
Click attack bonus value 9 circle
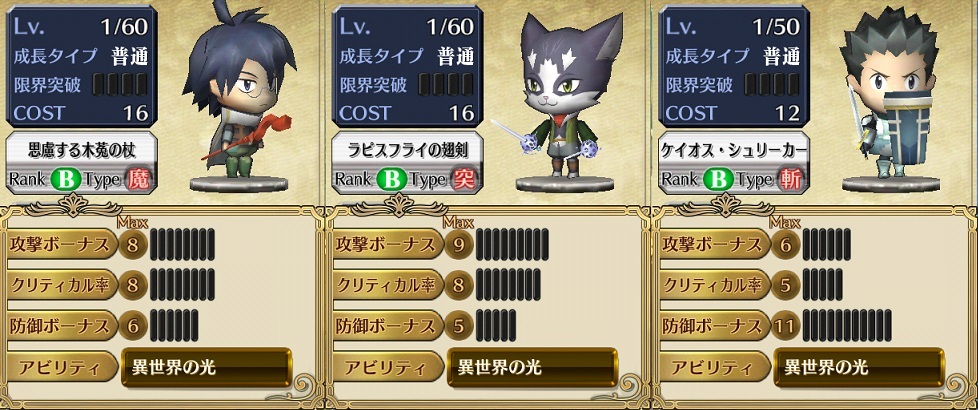[x=460, y=244]
